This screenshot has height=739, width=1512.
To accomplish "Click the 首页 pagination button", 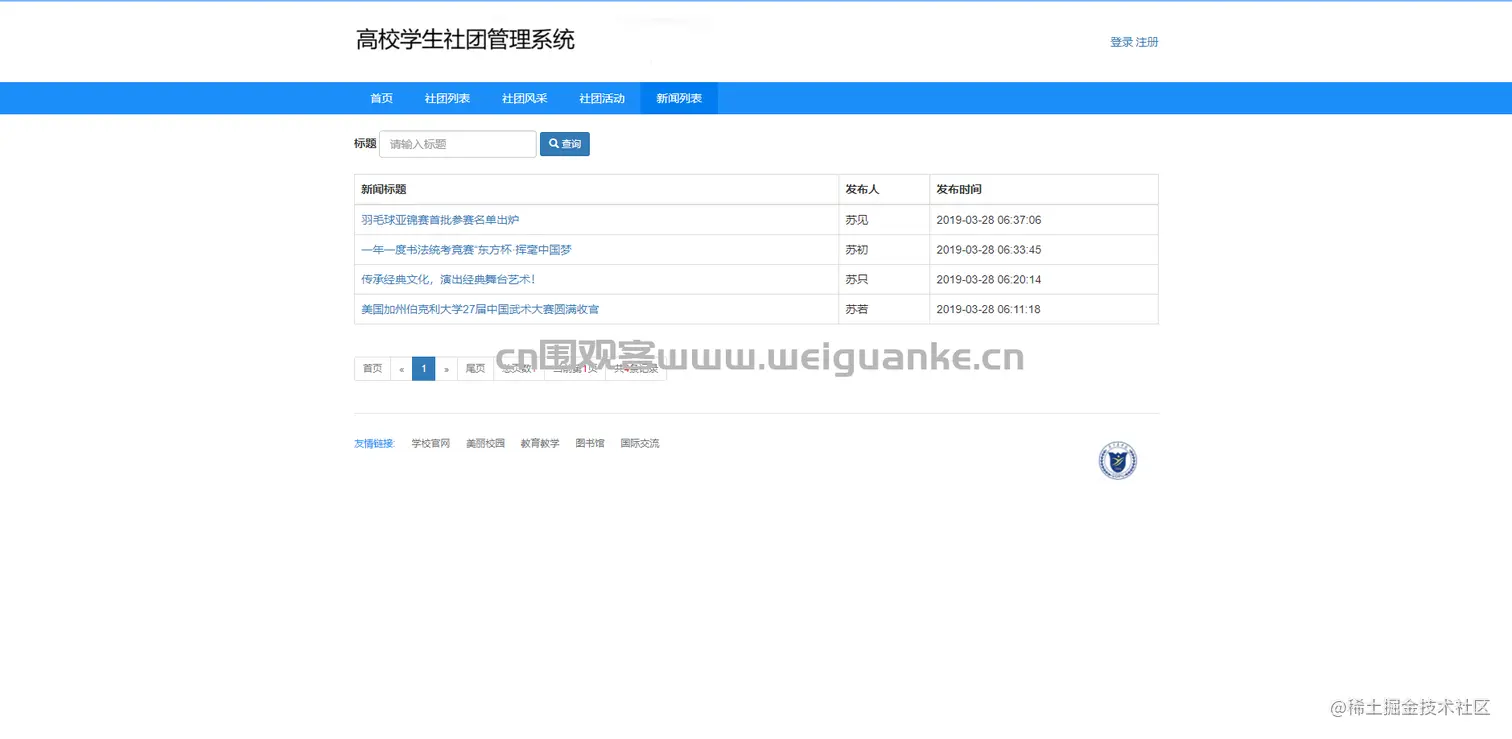I will (372, 369).
